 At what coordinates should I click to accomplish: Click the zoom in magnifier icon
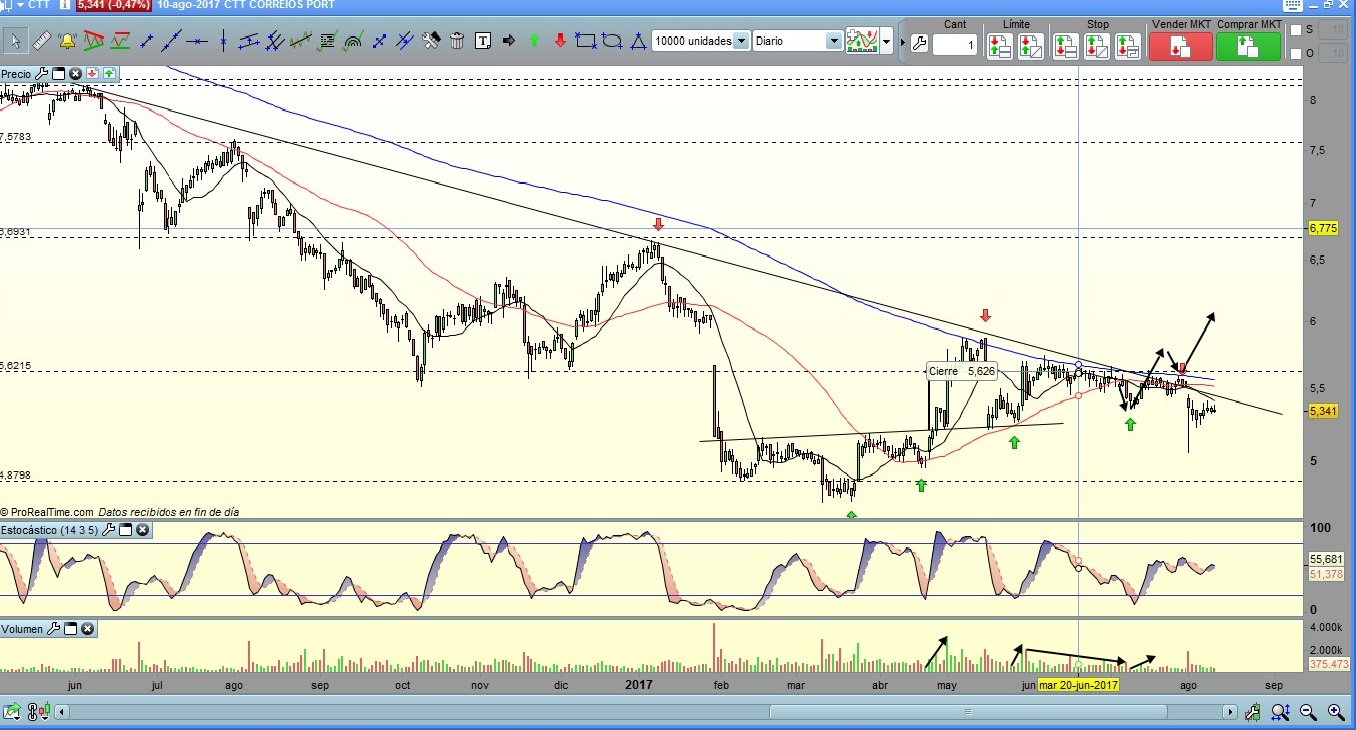[1335, 712]
